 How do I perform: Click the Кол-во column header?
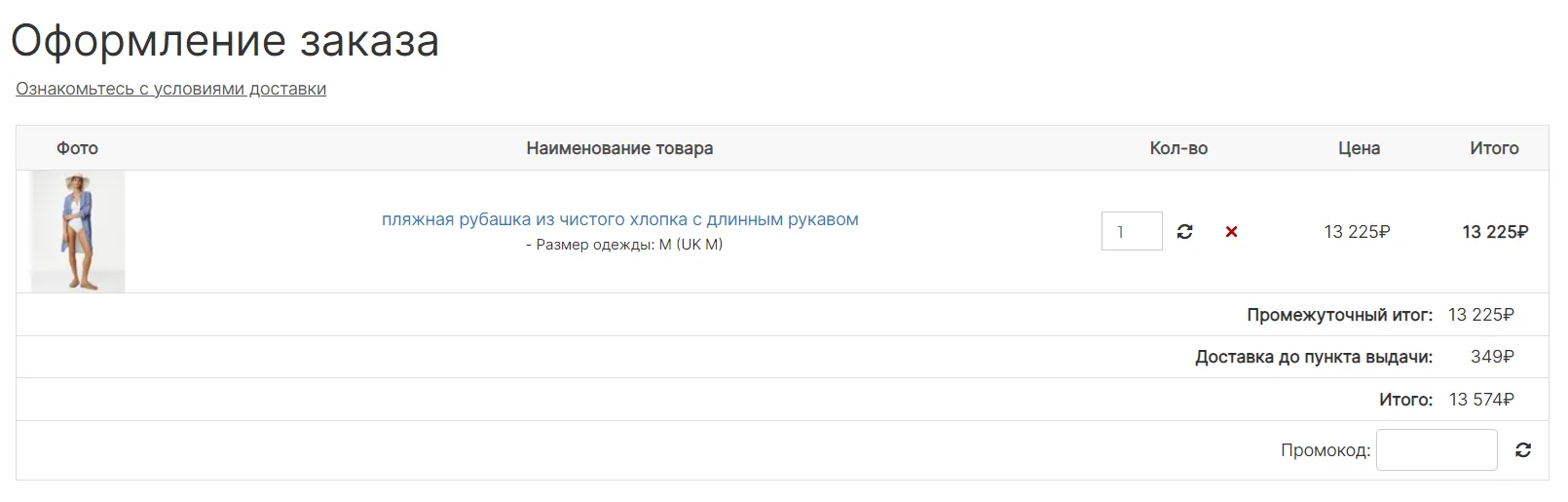[x=1178, y=148]
